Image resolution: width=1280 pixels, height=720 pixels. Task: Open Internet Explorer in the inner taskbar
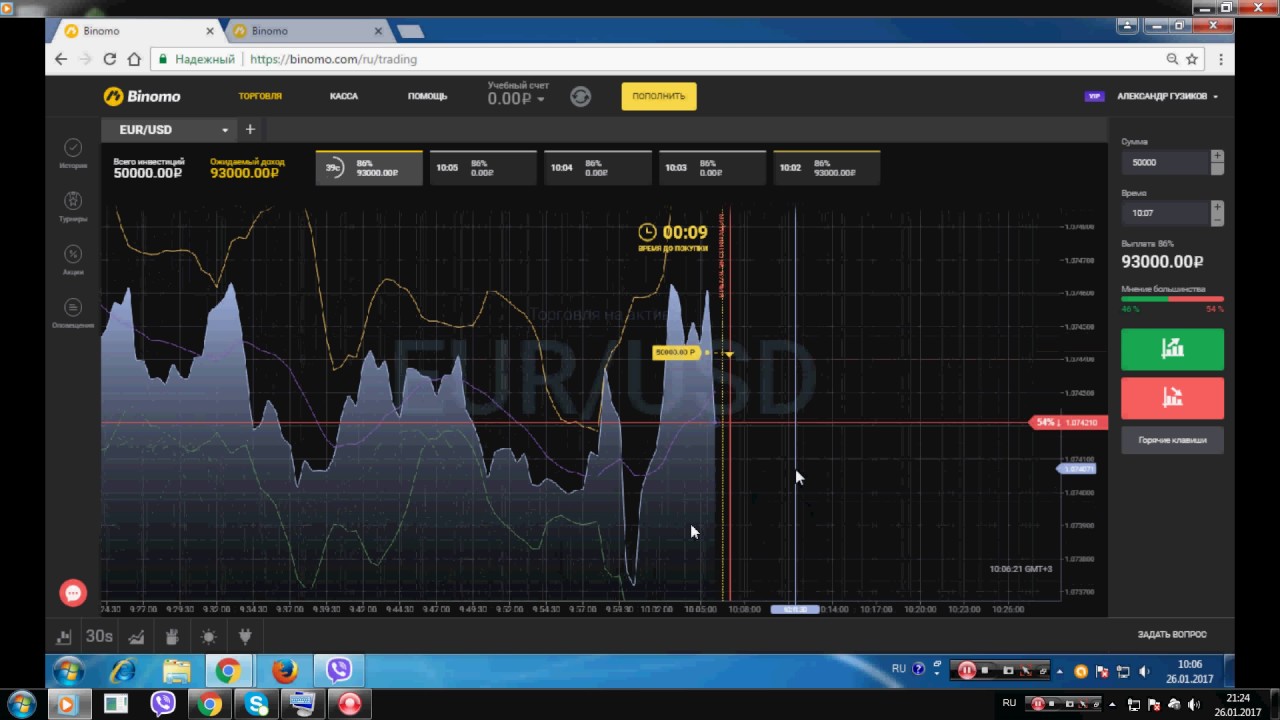pyautogui.click(x=123, y=670)
